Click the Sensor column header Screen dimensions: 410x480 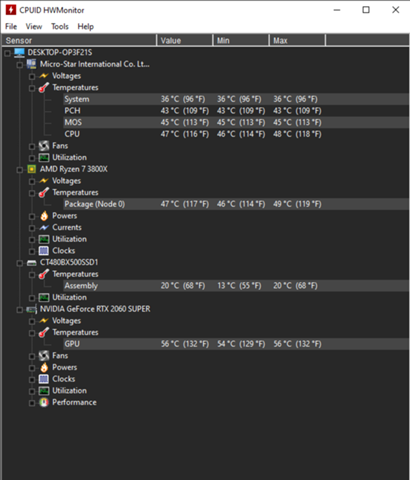(x=79, y=40)
